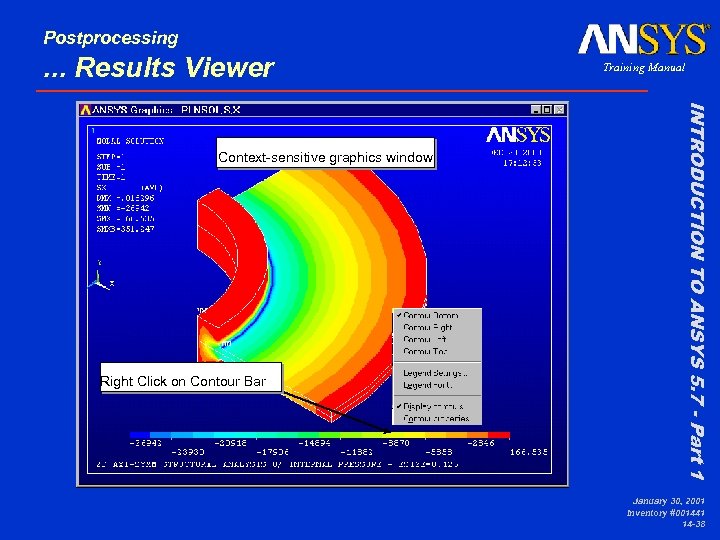Click the yellow segment of the contour bar

click(x=404, y=434)
